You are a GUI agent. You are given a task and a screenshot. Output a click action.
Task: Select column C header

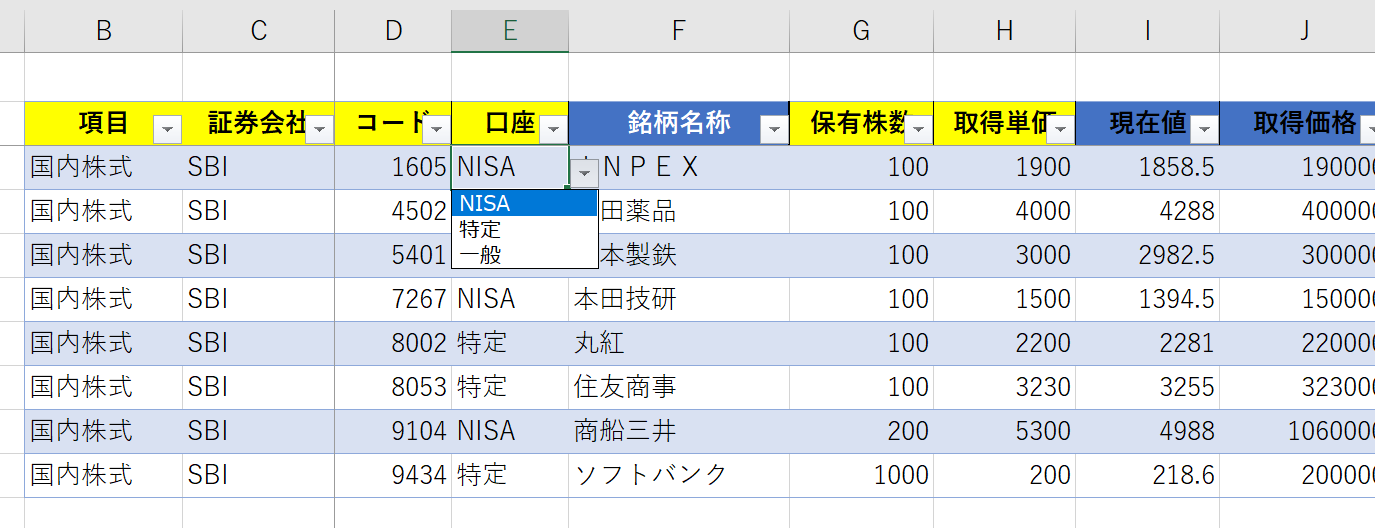[x=259, y=31]
